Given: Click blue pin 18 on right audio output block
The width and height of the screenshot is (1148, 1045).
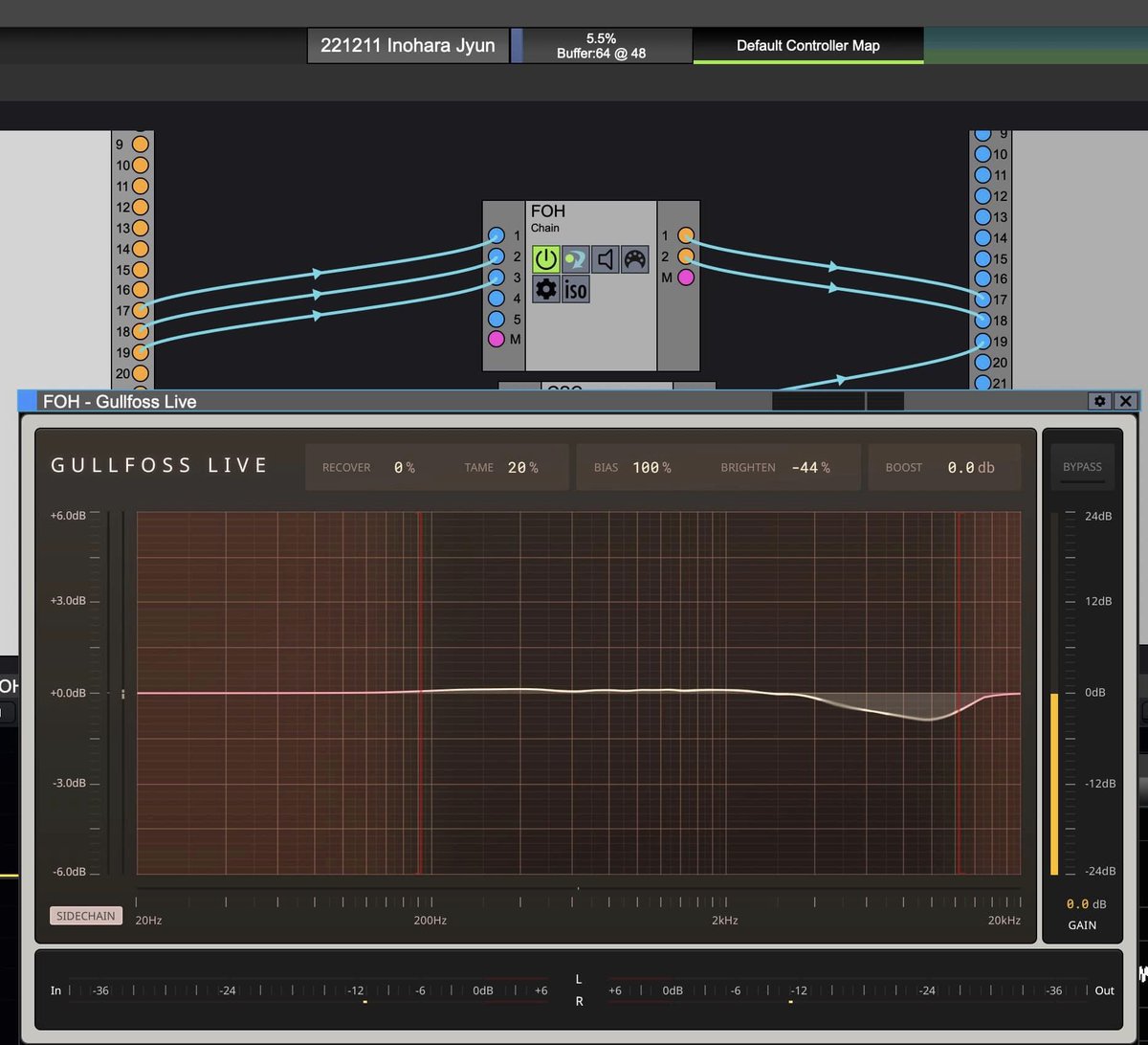Looking at the screenshot, I should point(982,321).
